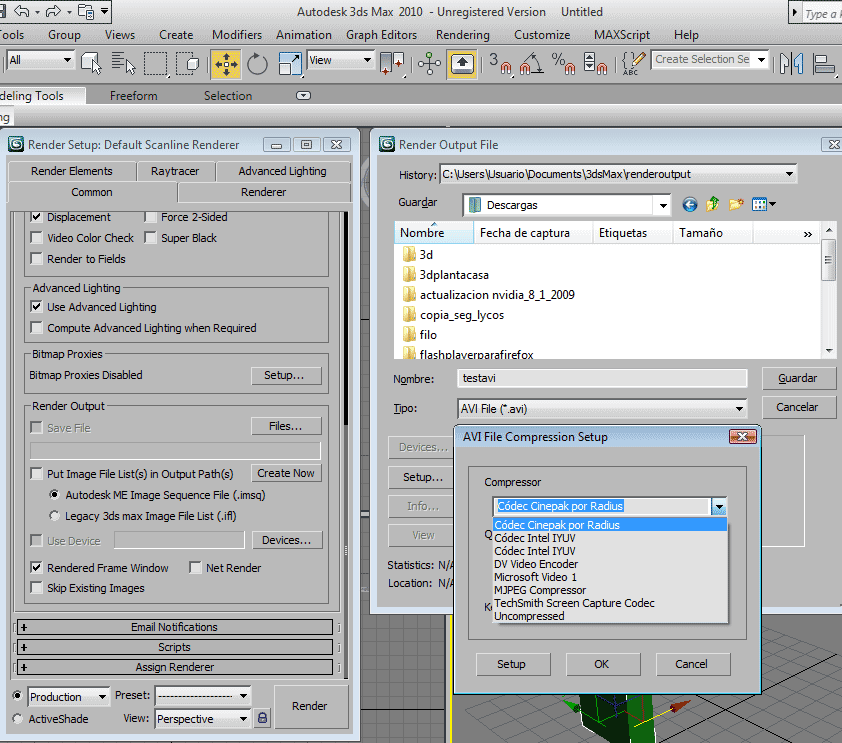Click the Render button
This screenshot has height=743, width=842.
(310, 706)
